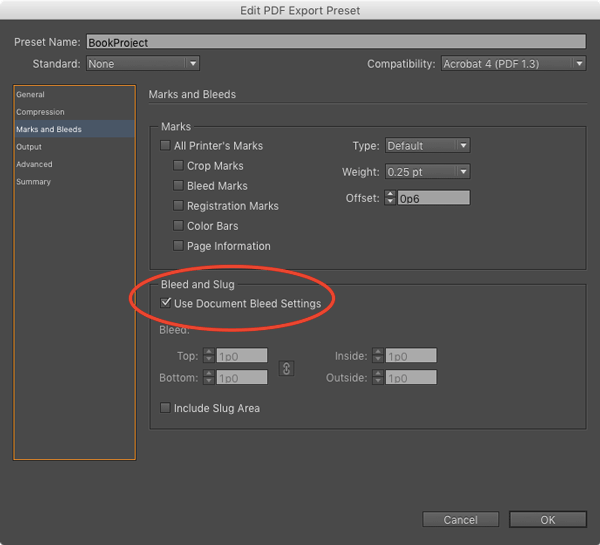Open the Compatibility dropdown menu
The width and height of the screenshot is (600, 545).
tap(512, 64)
